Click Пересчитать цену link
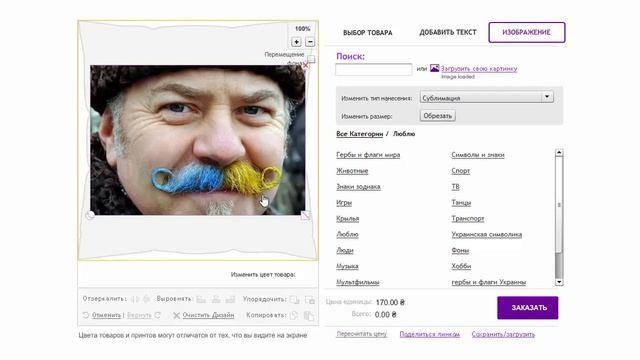 [362, 334]
